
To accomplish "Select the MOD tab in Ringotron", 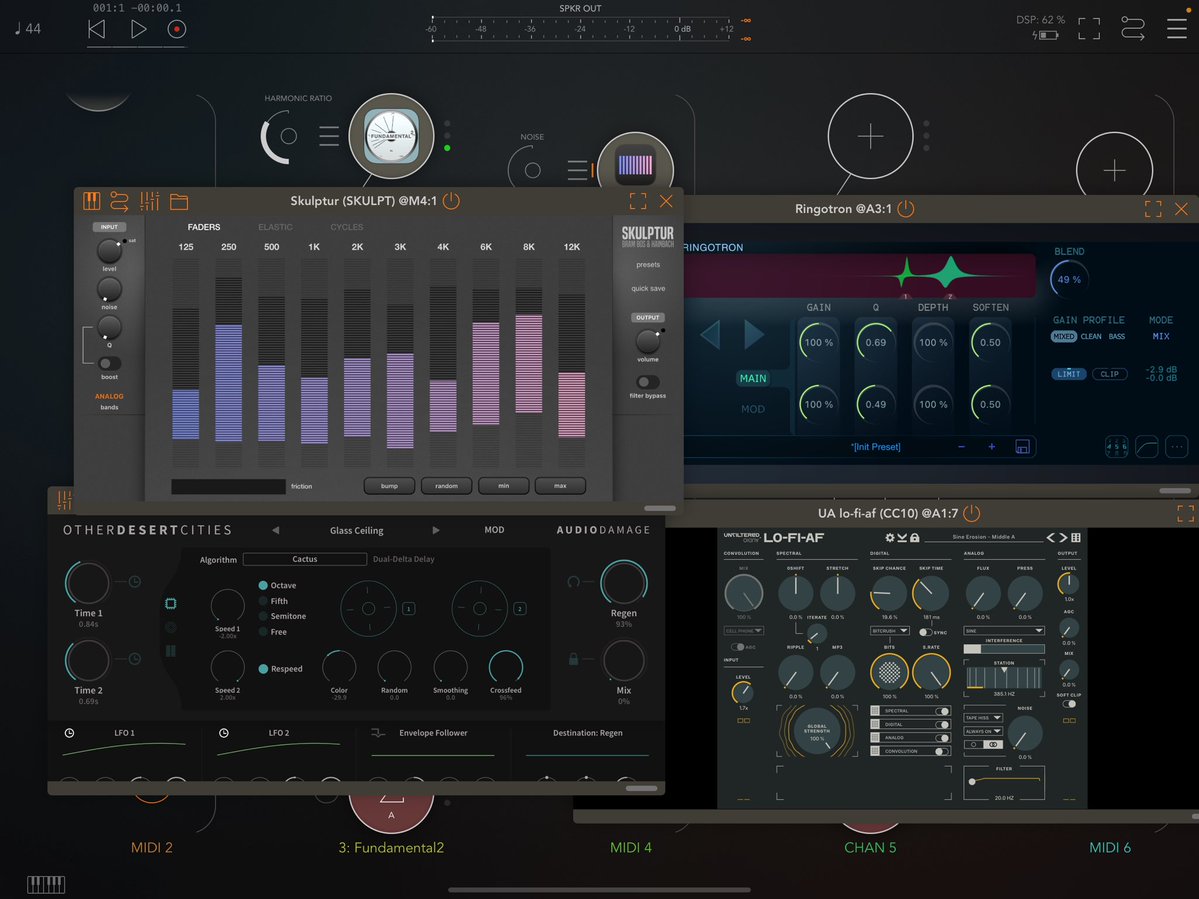I will (752, 409).
